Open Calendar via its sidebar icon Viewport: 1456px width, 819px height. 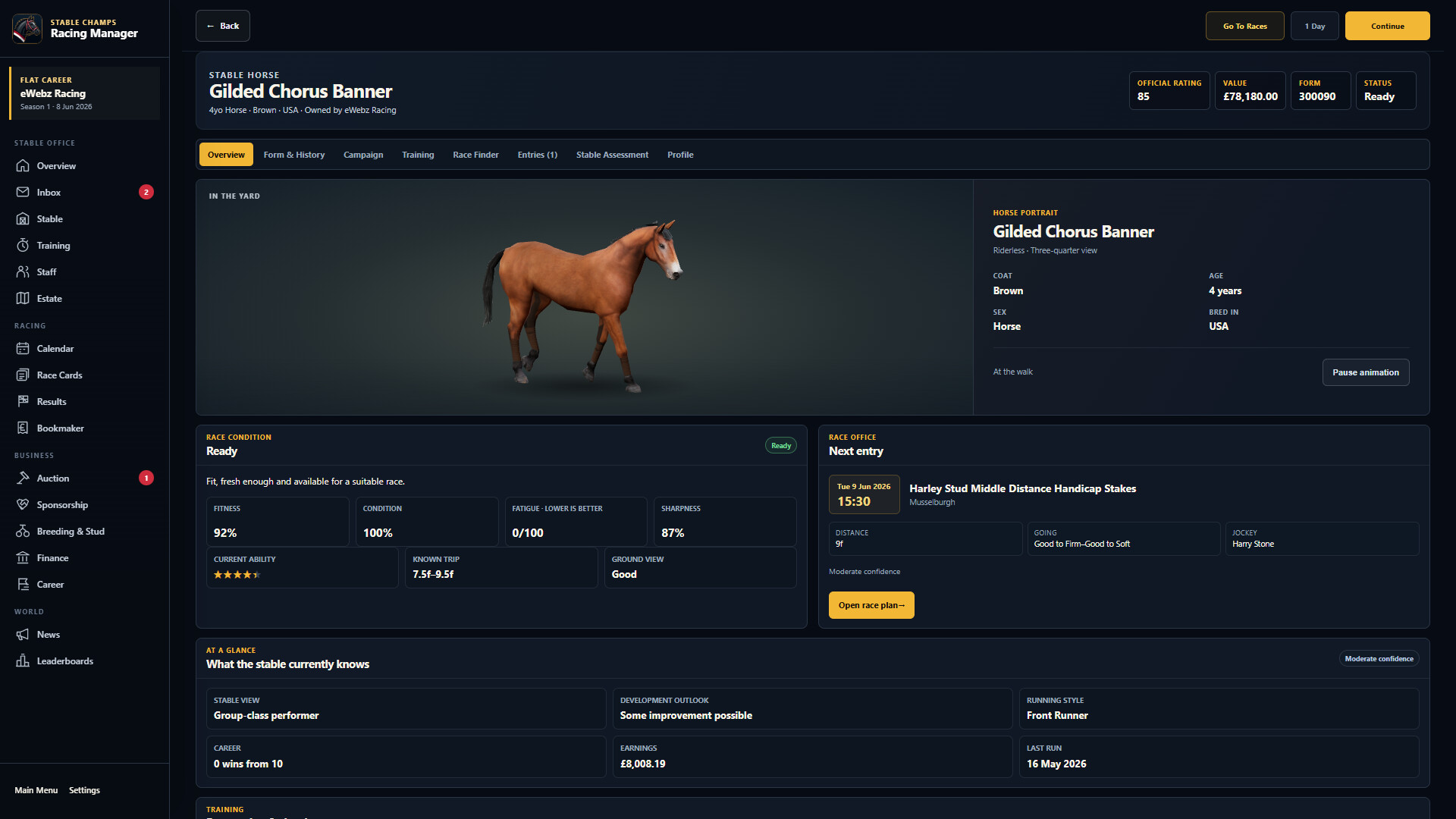tap(23, 348)
